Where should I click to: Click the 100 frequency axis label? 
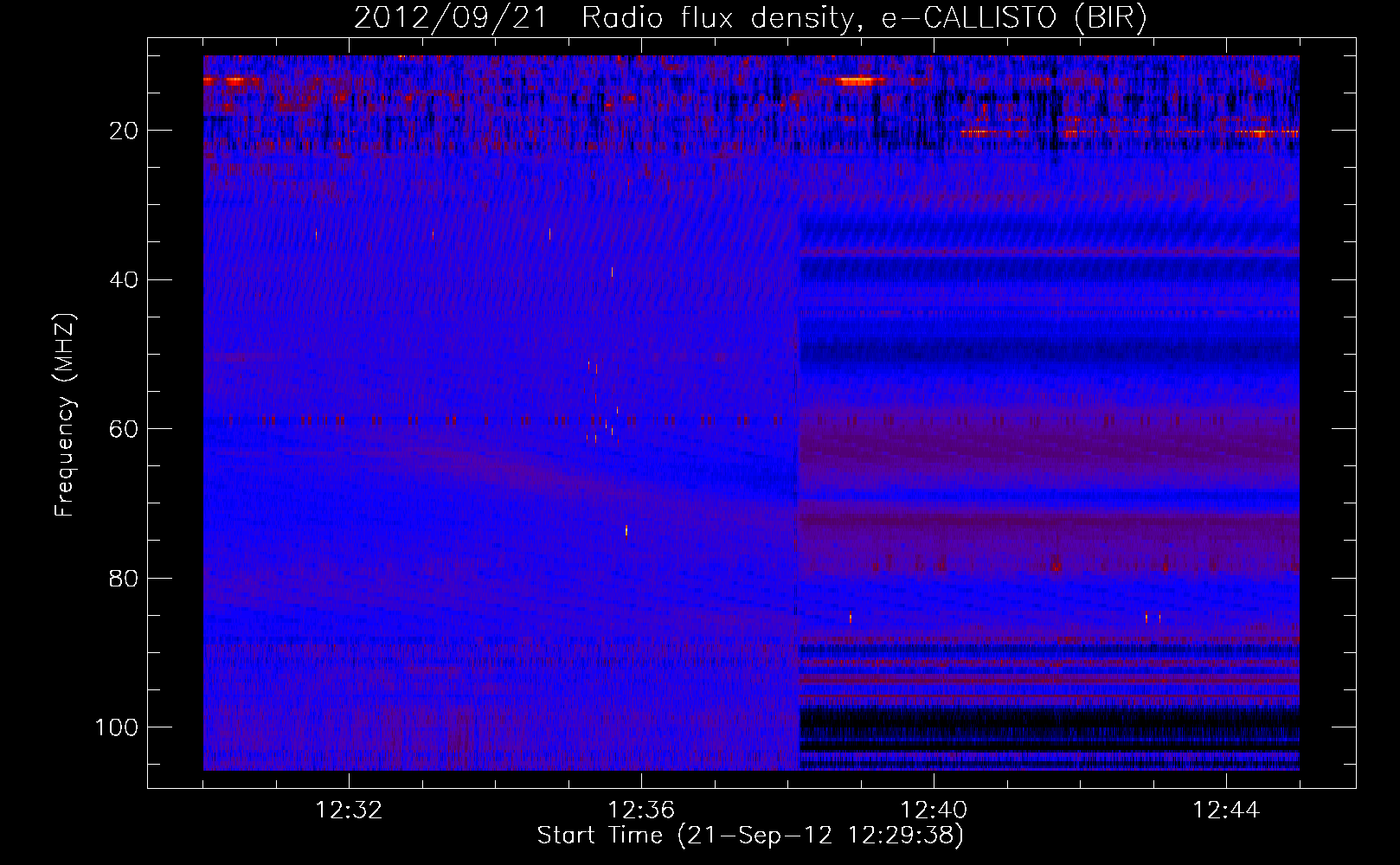point(118,727)
